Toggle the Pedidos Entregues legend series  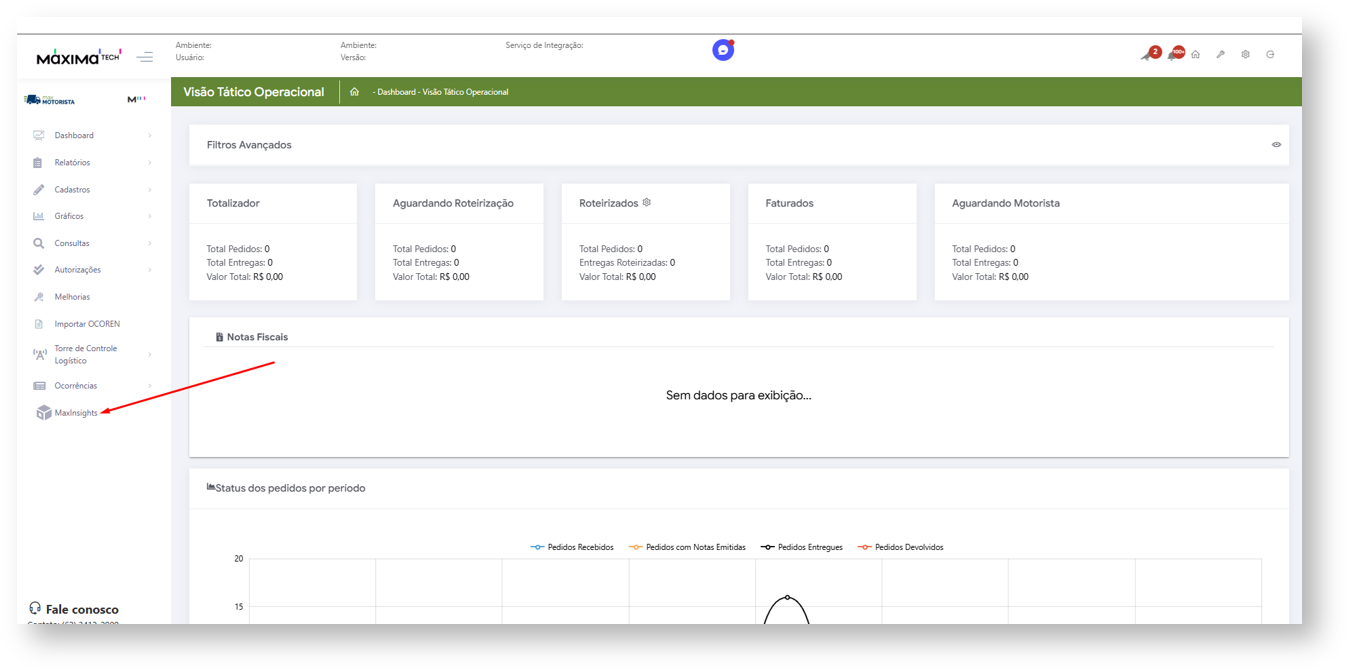click(802, 547)
